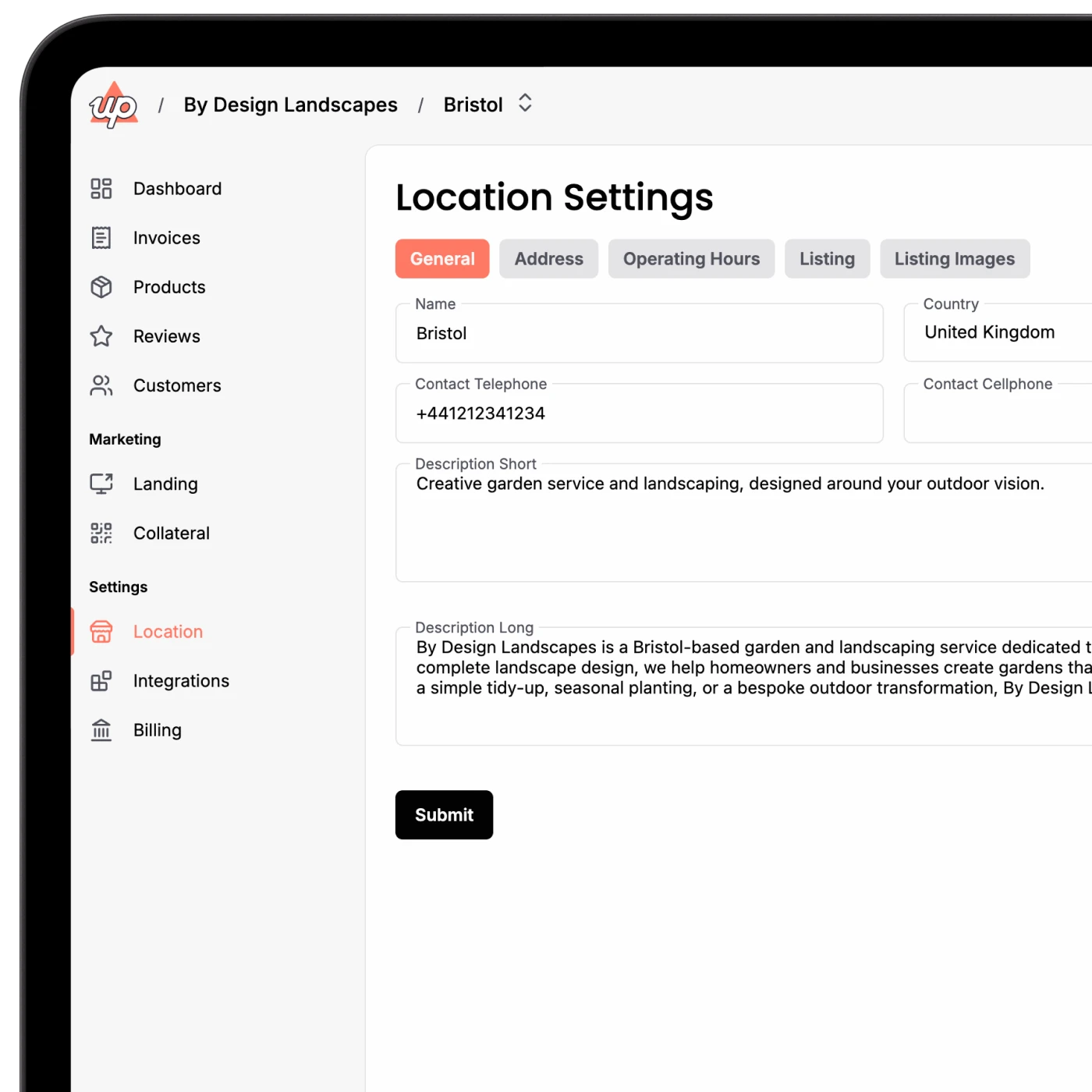Click the Location Settings heading
The image size is (1092, 1092).
555,197
